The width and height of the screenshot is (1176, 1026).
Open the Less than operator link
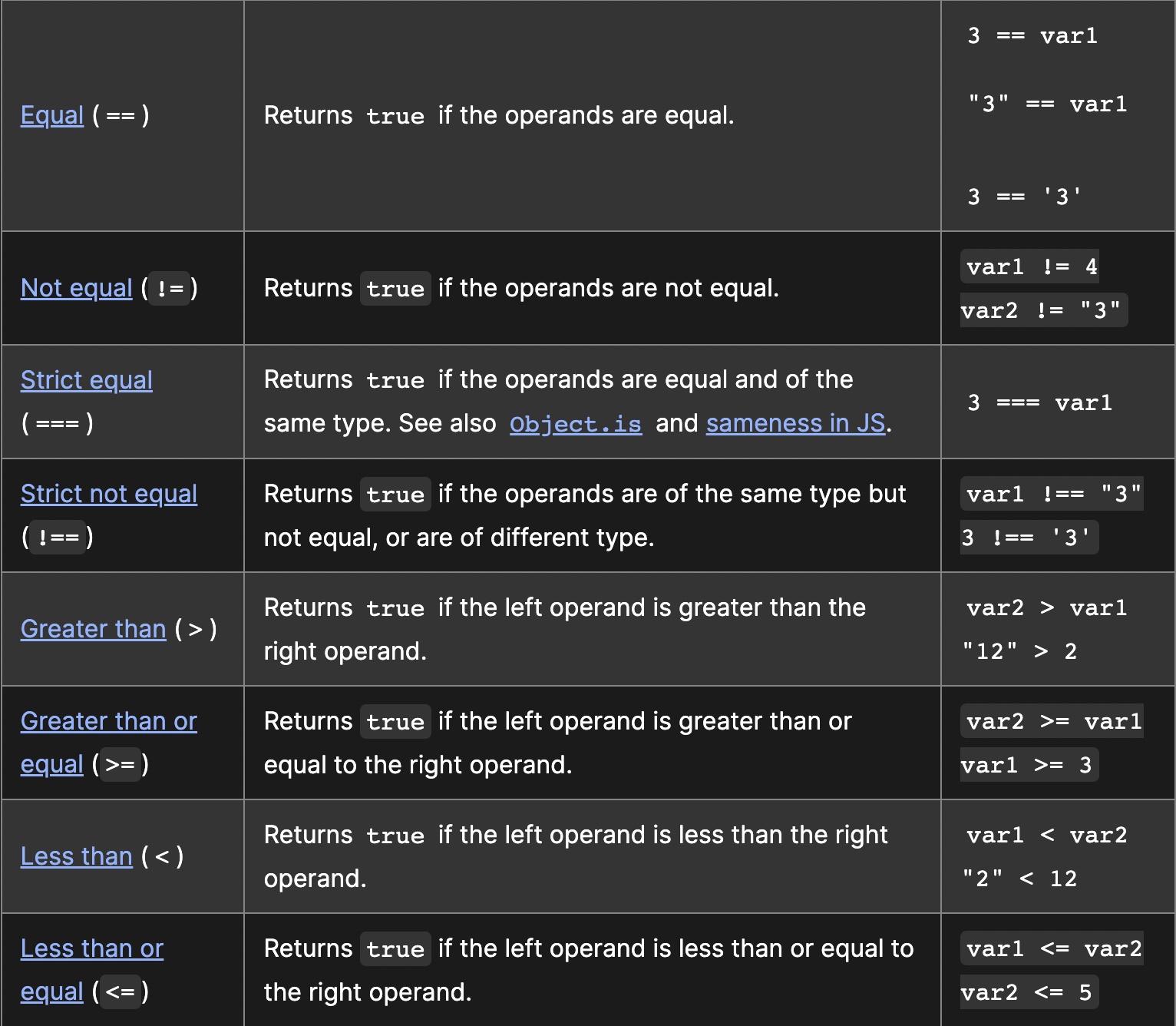pos(76,856)
